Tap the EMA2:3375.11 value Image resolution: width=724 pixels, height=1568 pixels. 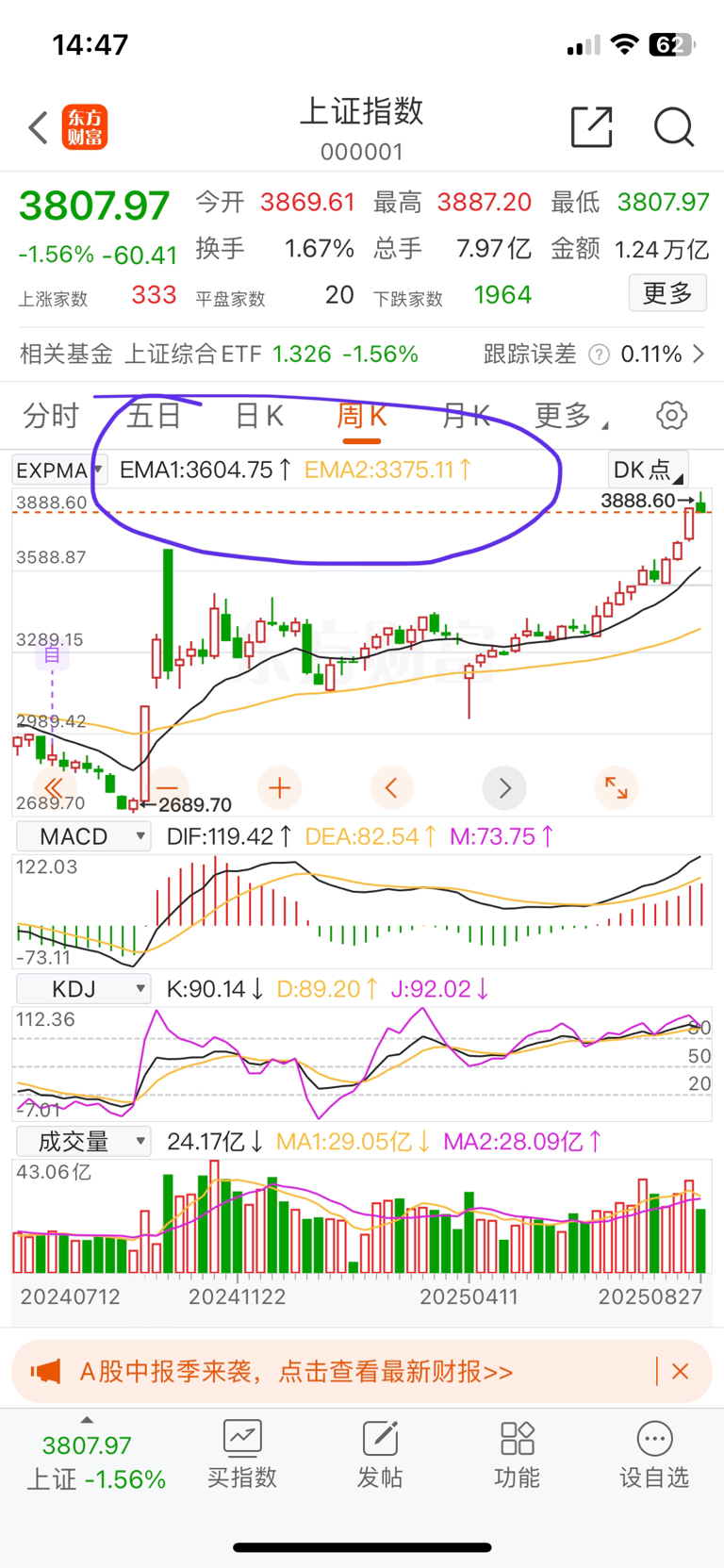[388, 470]
